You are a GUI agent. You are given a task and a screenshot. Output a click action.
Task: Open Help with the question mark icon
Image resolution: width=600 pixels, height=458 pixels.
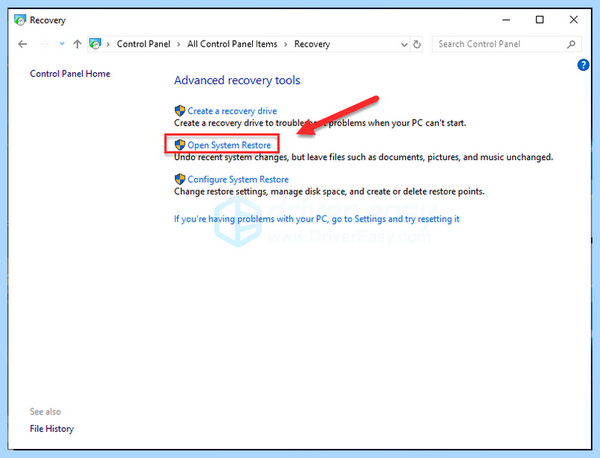pyautogui.click(x=583, y=65)
